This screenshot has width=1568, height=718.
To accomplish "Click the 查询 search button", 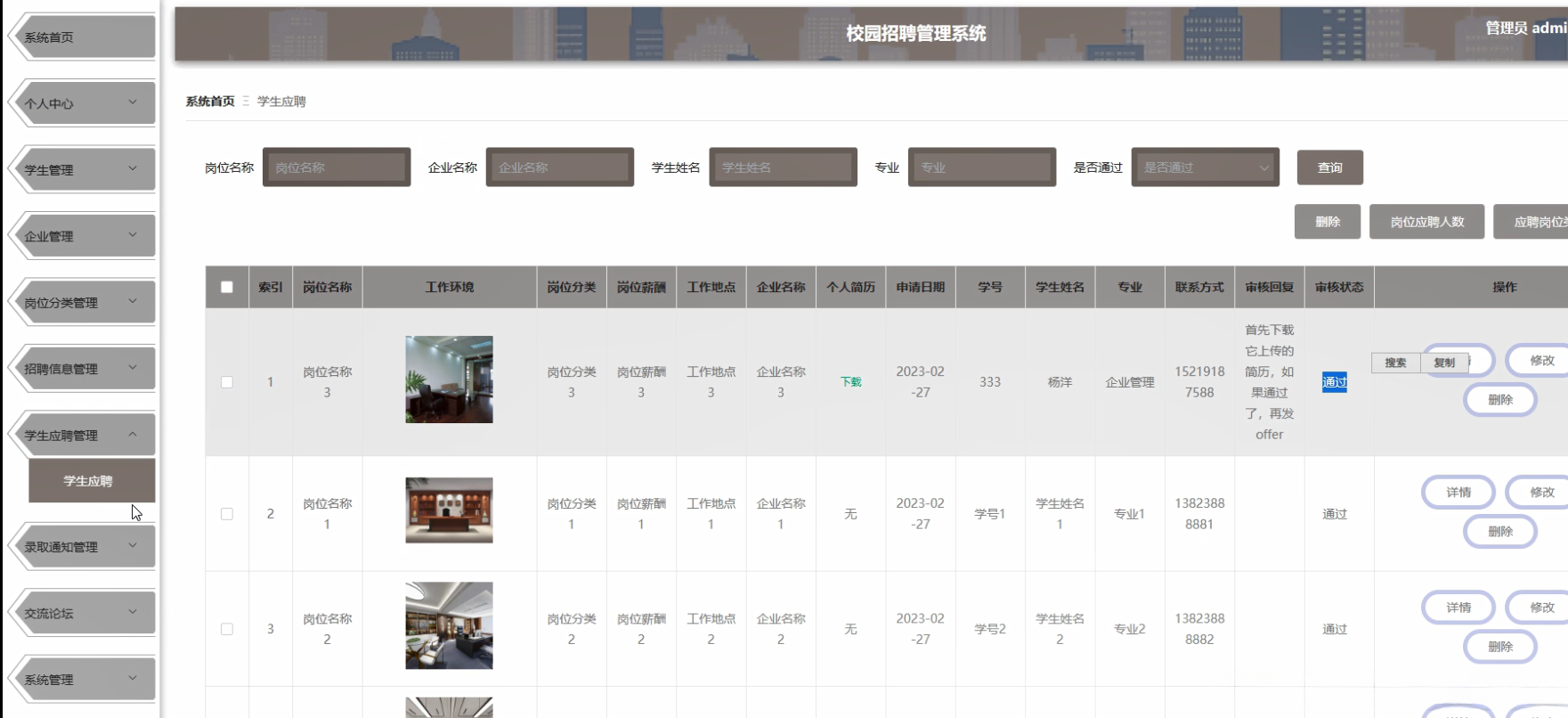I will (1330, 167).
